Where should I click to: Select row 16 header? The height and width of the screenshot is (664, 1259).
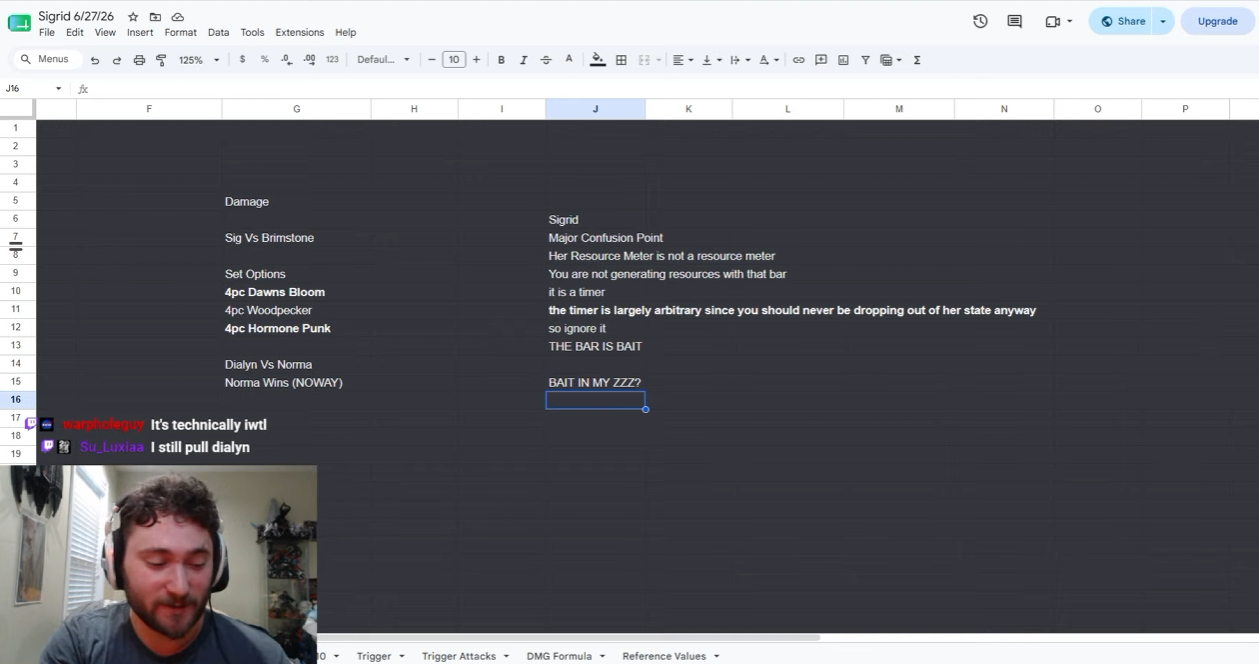coord(16,400)
